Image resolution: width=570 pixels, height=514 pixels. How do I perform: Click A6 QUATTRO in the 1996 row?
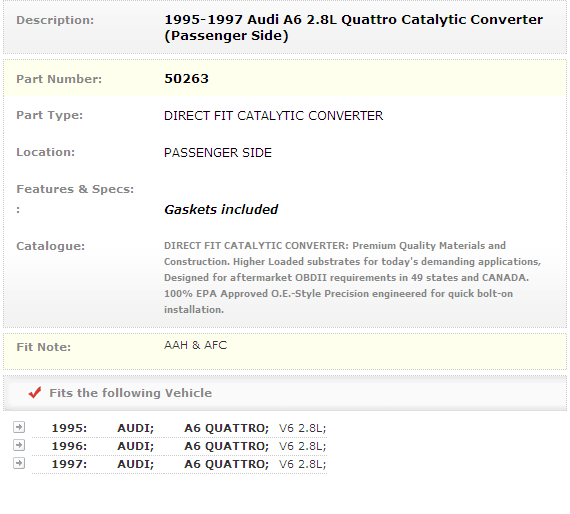[226, 446]
